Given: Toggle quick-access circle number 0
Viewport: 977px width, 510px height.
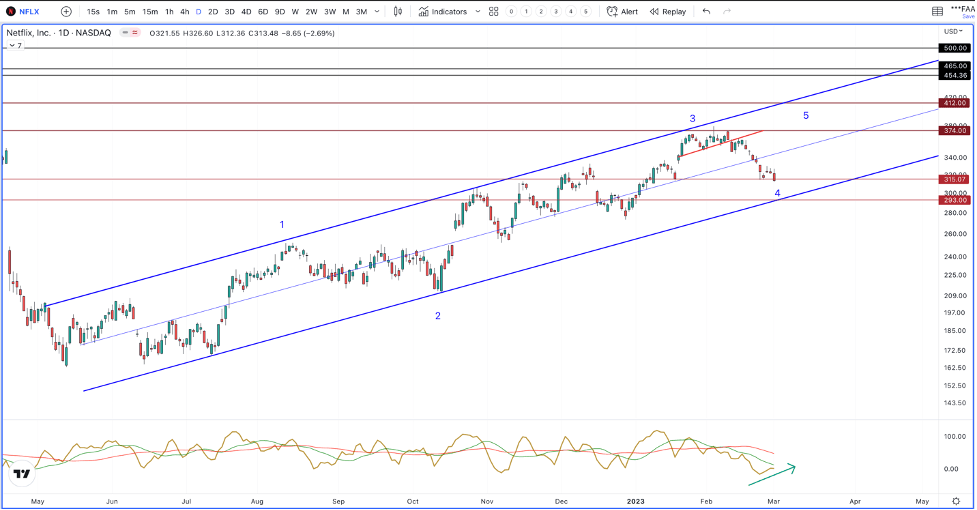Looking at the screenshot, I should (511, 11).
